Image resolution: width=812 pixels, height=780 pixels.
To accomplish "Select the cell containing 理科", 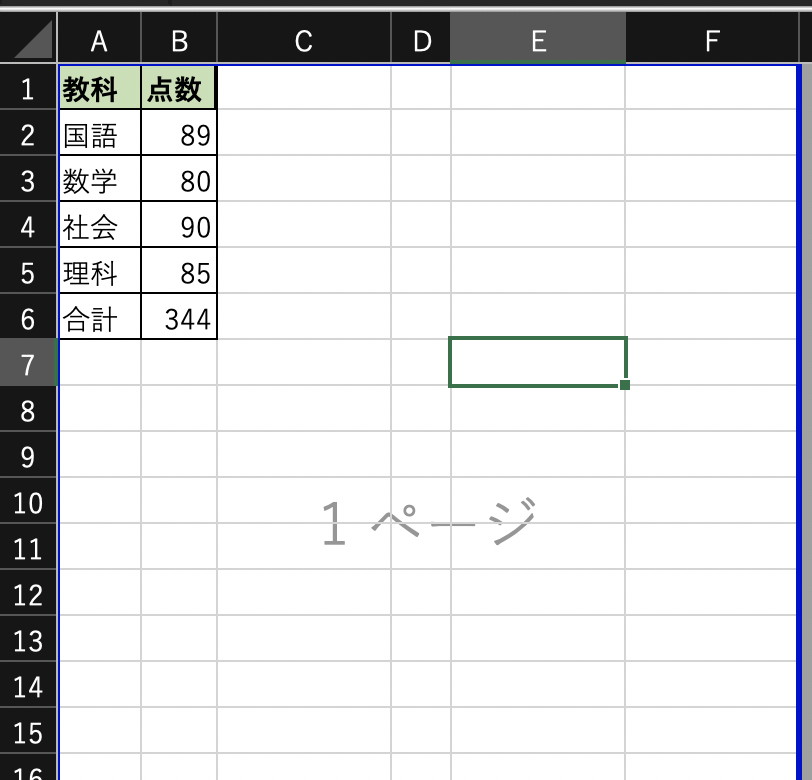I will click(x=99, y=271).
